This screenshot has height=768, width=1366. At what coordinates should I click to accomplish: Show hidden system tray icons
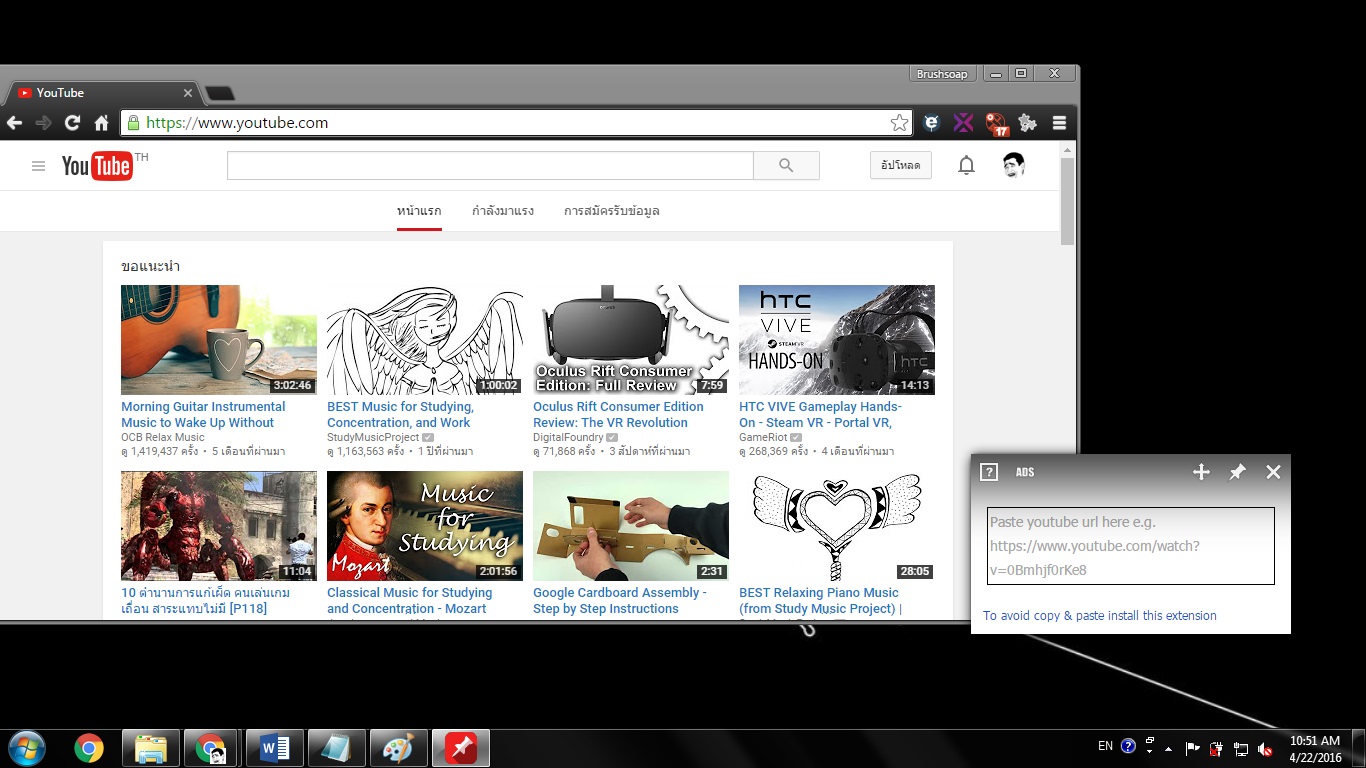click(1168, 748)
